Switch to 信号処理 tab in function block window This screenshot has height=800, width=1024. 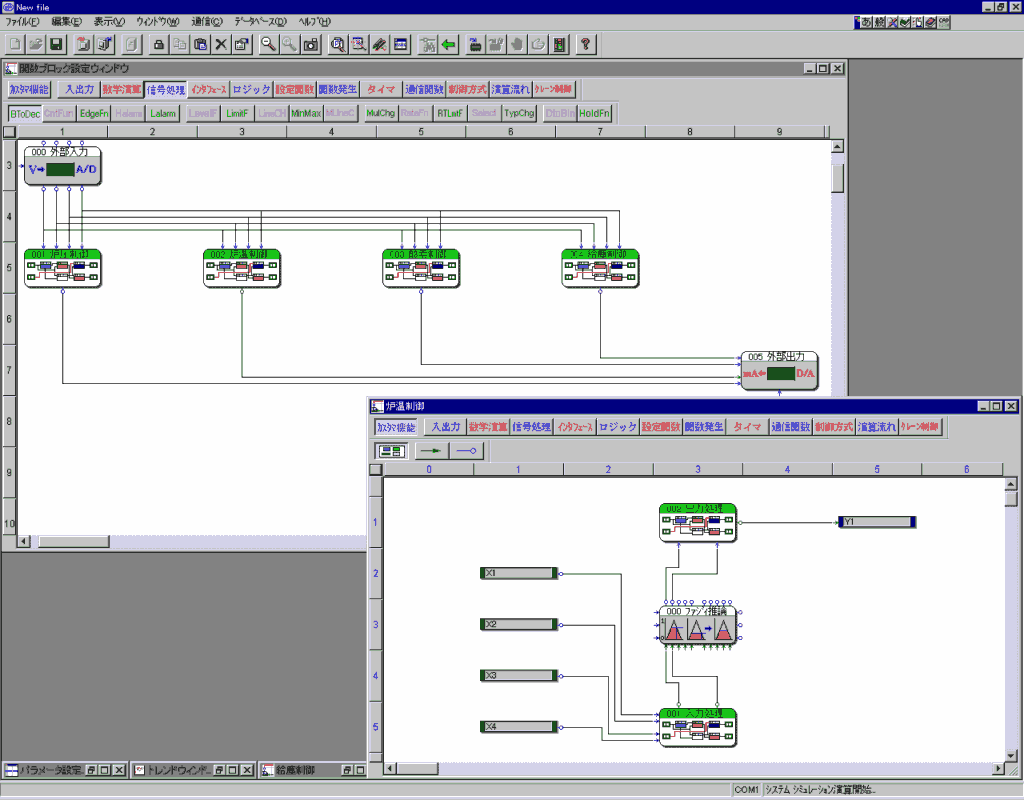point(165,89)
